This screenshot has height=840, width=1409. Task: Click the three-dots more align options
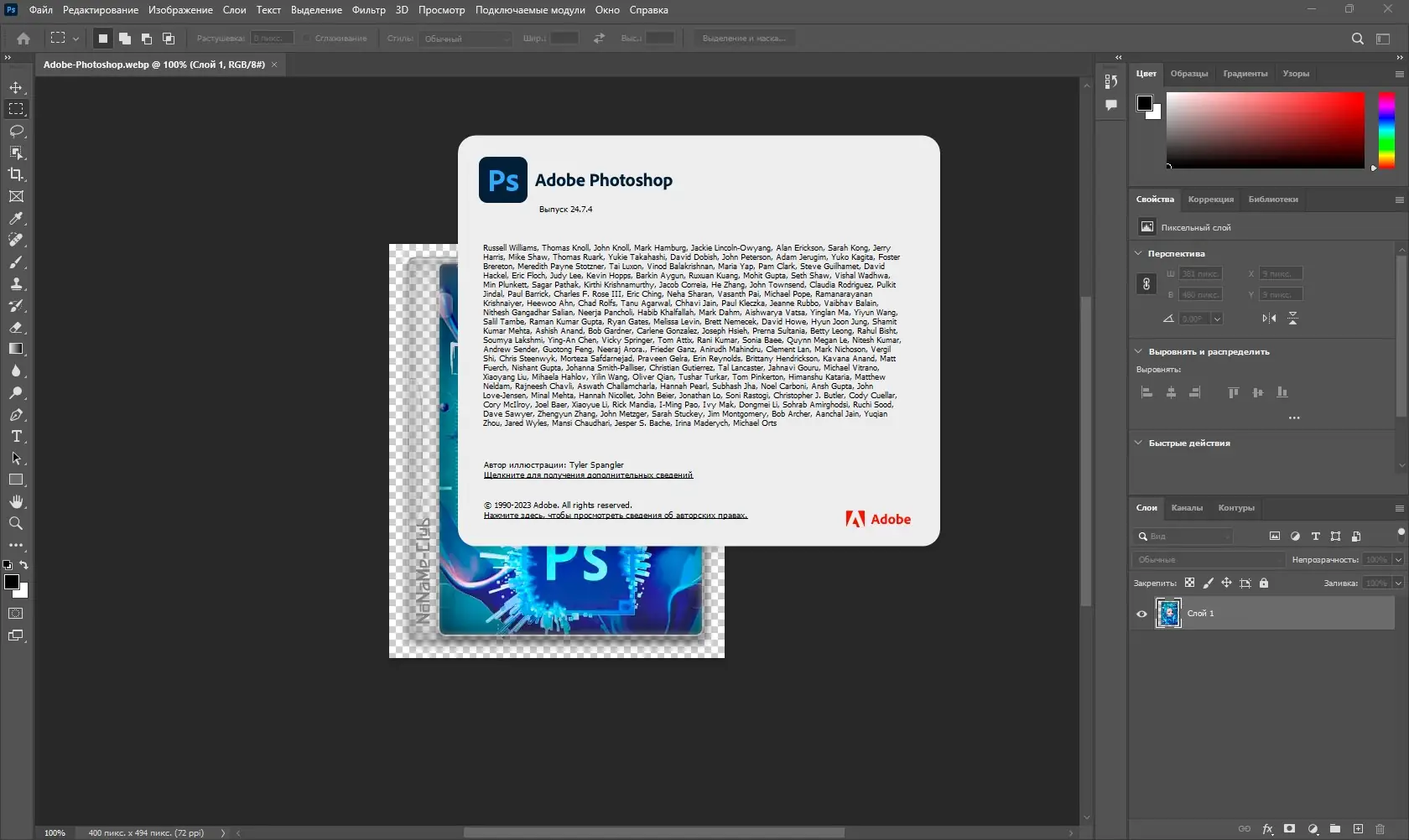point(1294,417)
